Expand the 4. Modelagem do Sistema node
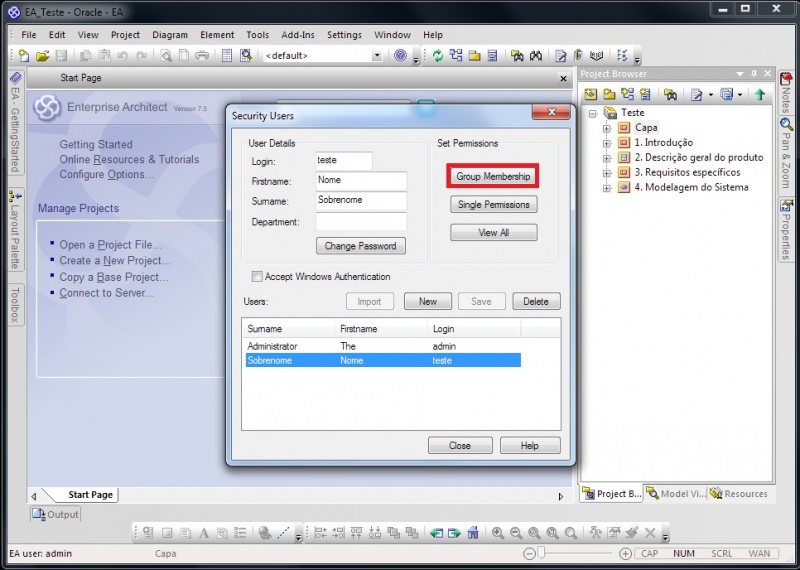Viewport: 800px width, 570px height. click(x=607, y=188)
